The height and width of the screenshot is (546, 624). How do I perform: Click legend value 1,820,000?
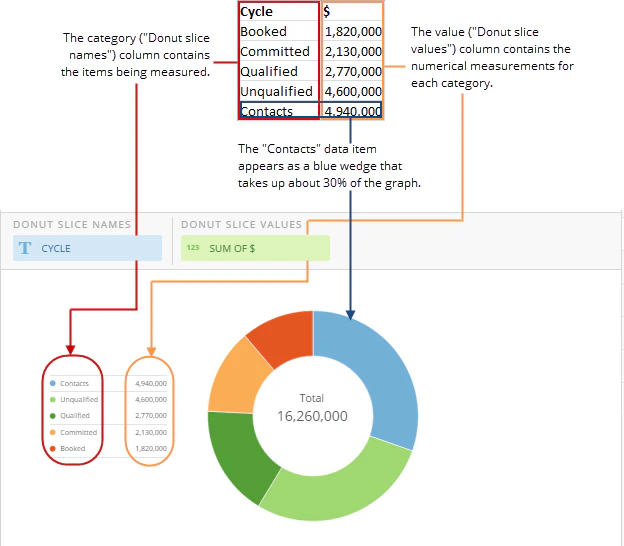click(151, 448)
